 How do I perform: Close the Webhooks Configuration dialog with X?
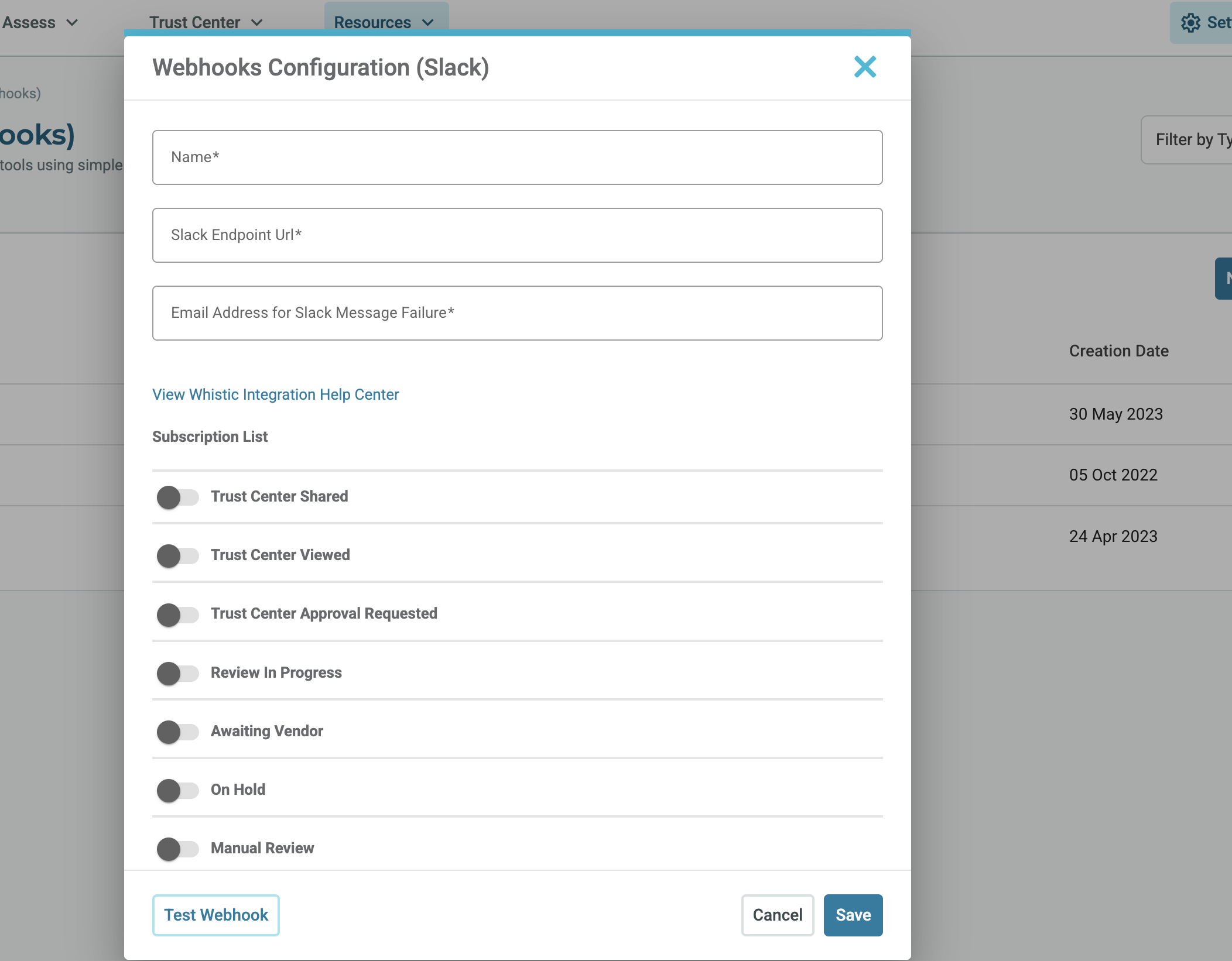click(865, 67)
